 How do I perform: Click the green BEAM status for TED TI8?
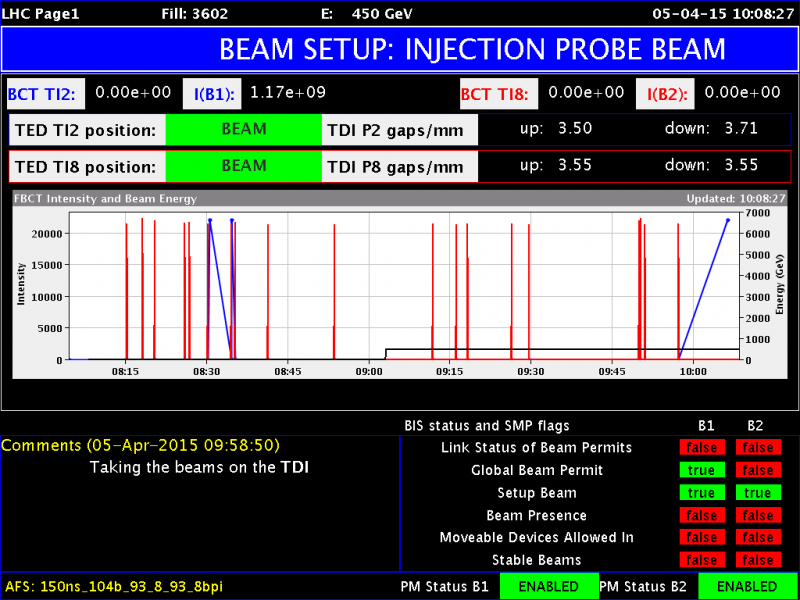(x=243, y=166)
